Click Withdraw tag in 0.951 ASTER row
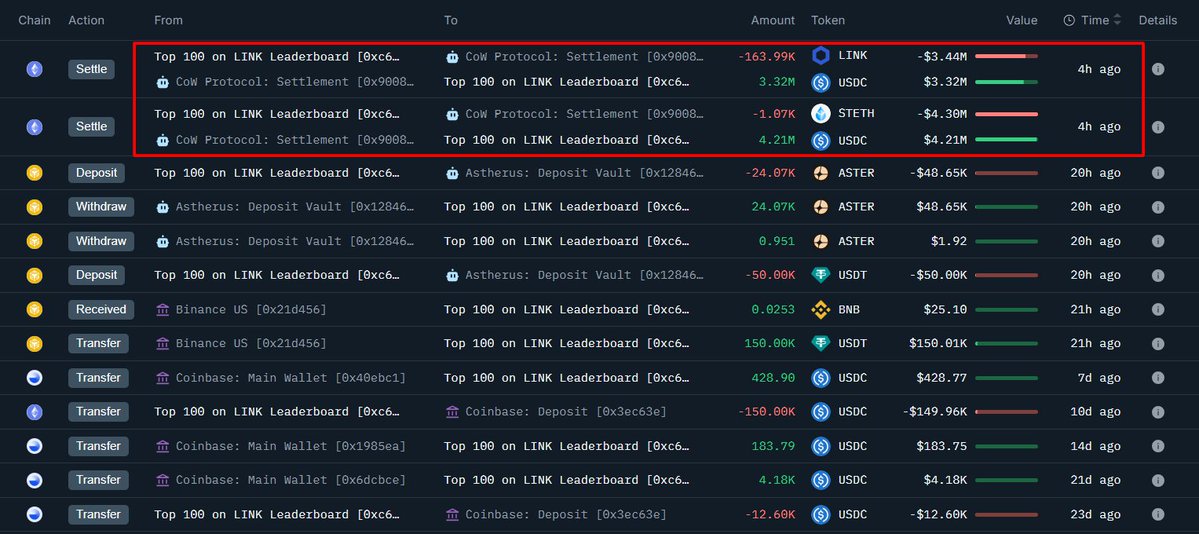Viewport: 1199px width, 534px height. 101,241
